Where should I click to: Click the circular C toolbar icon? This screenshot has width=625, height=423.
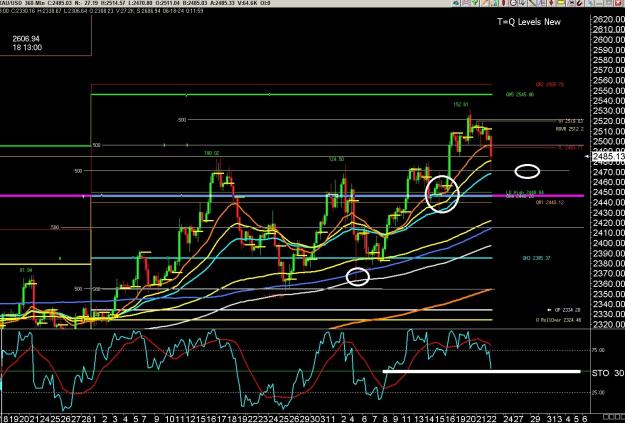click(x=513, y=3)
